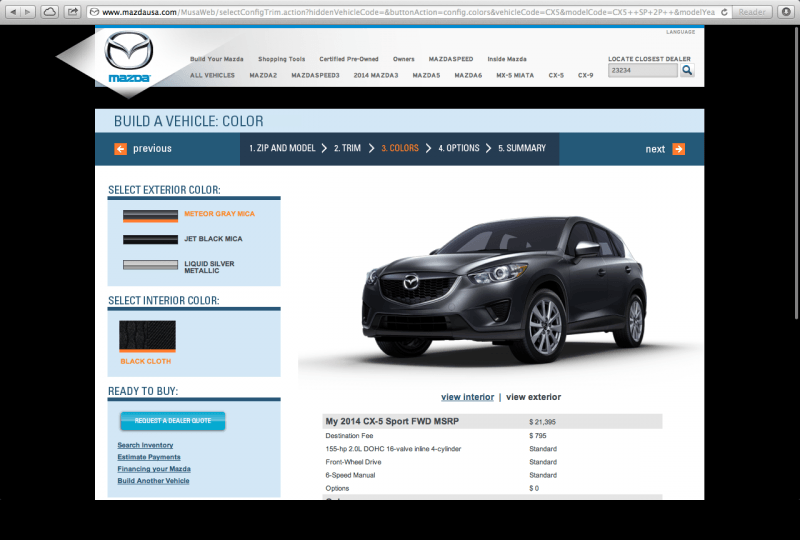Open the Financing your Mazda link
The width and height of the screenshot is (800, 540).
154,469
